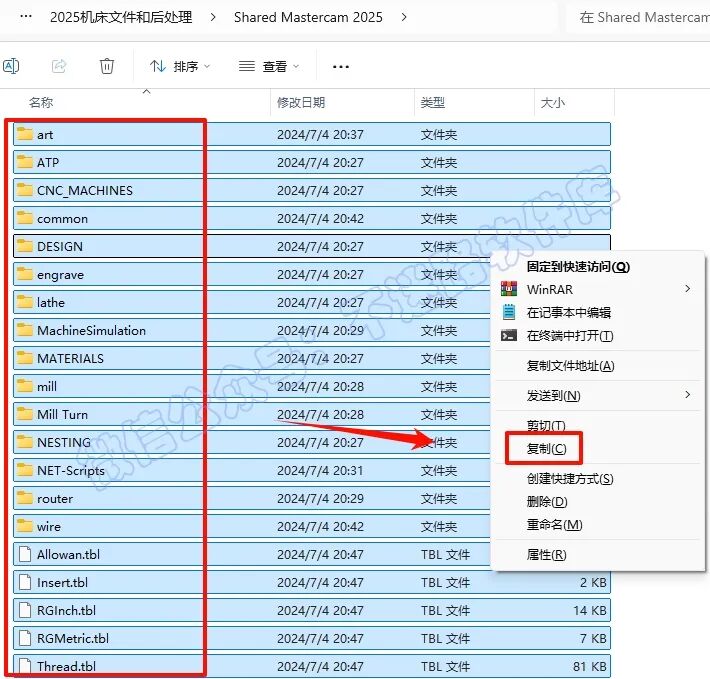Click the 2024/7/4 20:37 date of art

click(x=320, y=134)
